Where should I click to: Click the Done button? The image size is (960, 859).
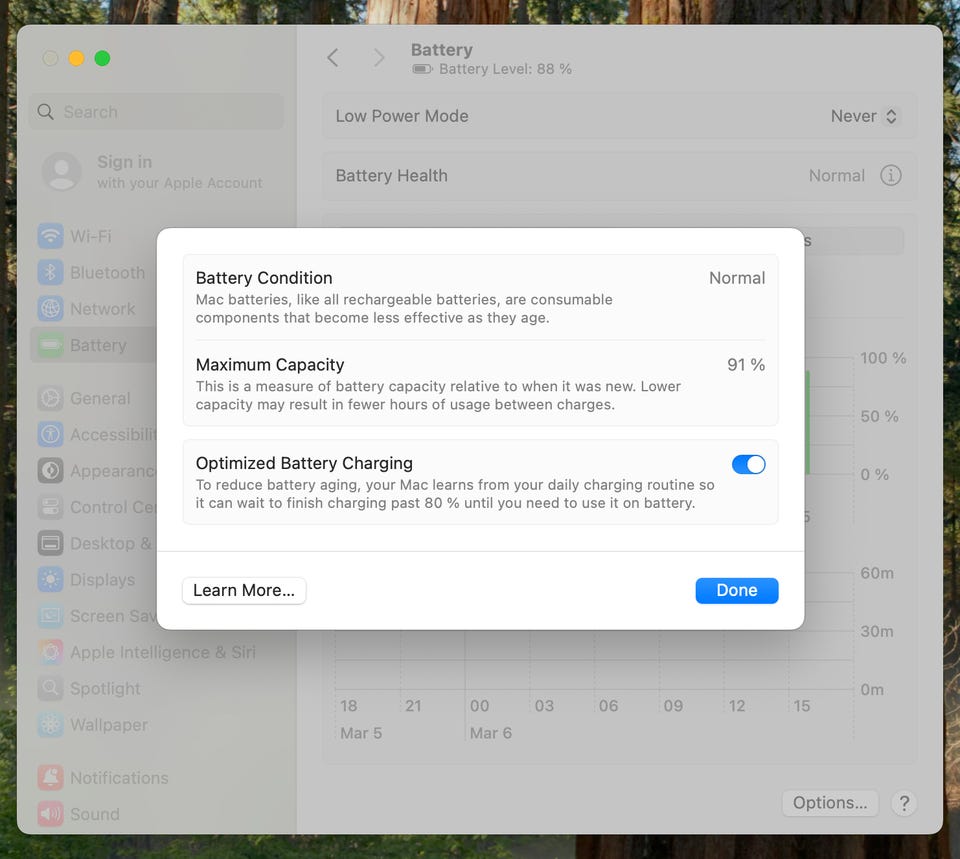click(x=737, y=590)
